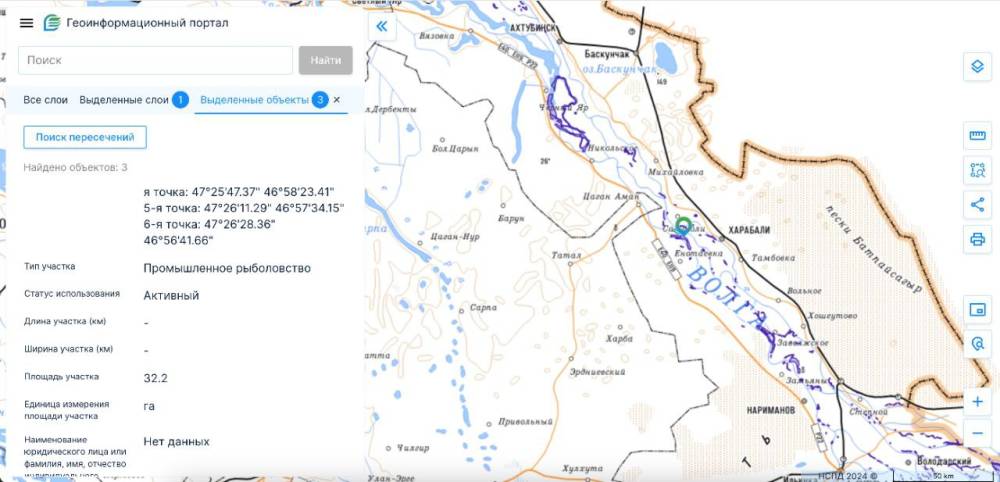The height and width of the screenshot is (482, 1000).
Task: Activate the area selection tool
Action: point(977,170)
